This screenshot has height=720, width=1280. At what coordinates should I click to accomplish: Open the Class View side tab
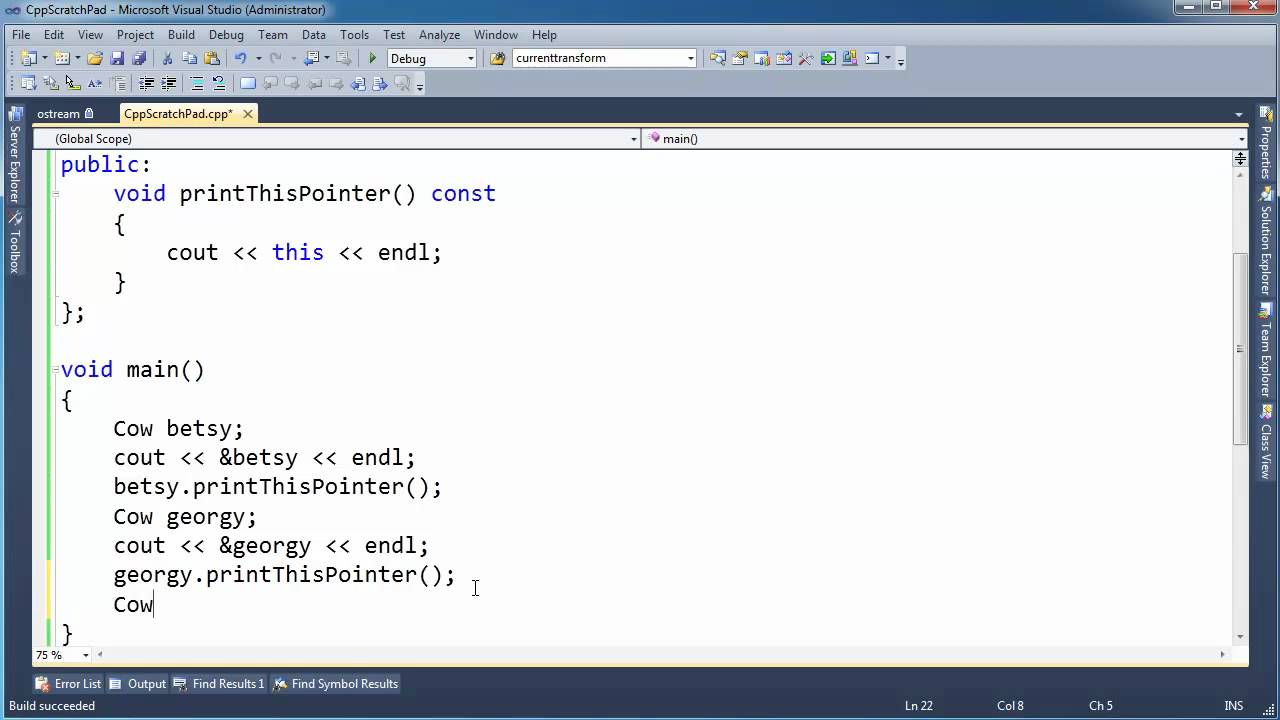point(1265,441)
